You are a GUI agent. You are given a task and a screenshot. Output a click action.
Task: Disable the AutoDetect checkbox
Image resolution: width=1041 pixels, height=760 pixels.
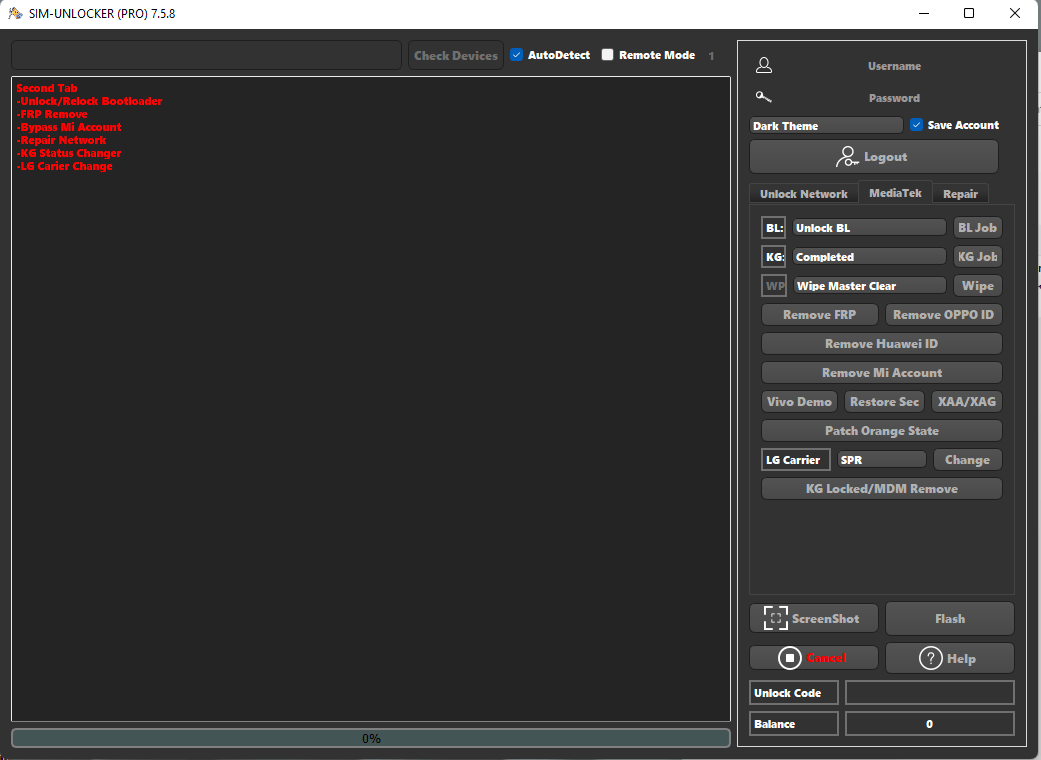517,55
